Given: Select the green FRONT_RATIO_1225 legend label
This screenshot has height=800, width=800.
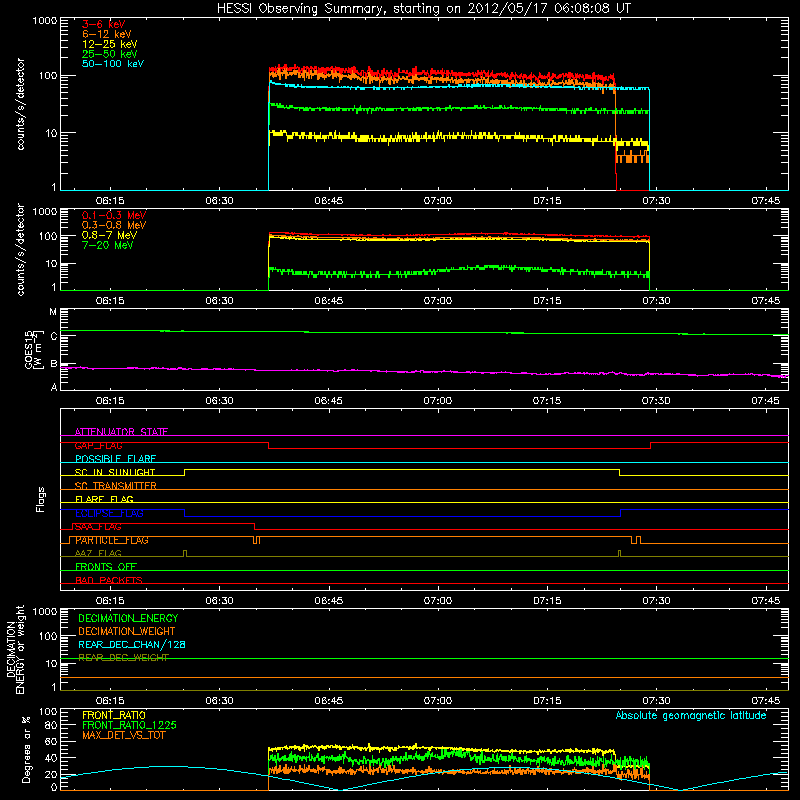Looking at the screenshot, I should pyautogui.click(x=129, y=725).
